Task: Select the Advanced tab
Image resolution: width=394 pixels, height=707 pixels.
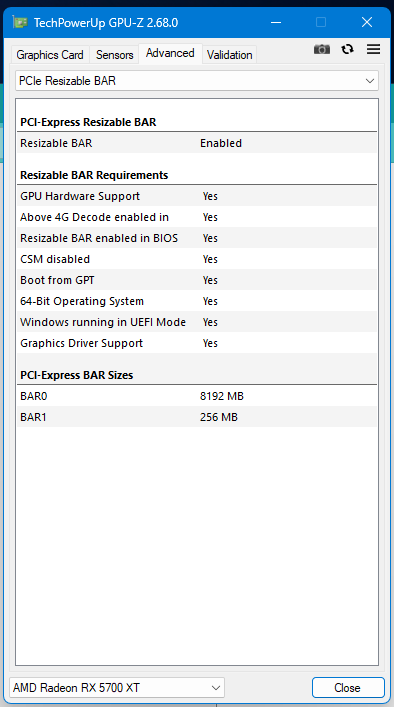Action: coord(170,53)
